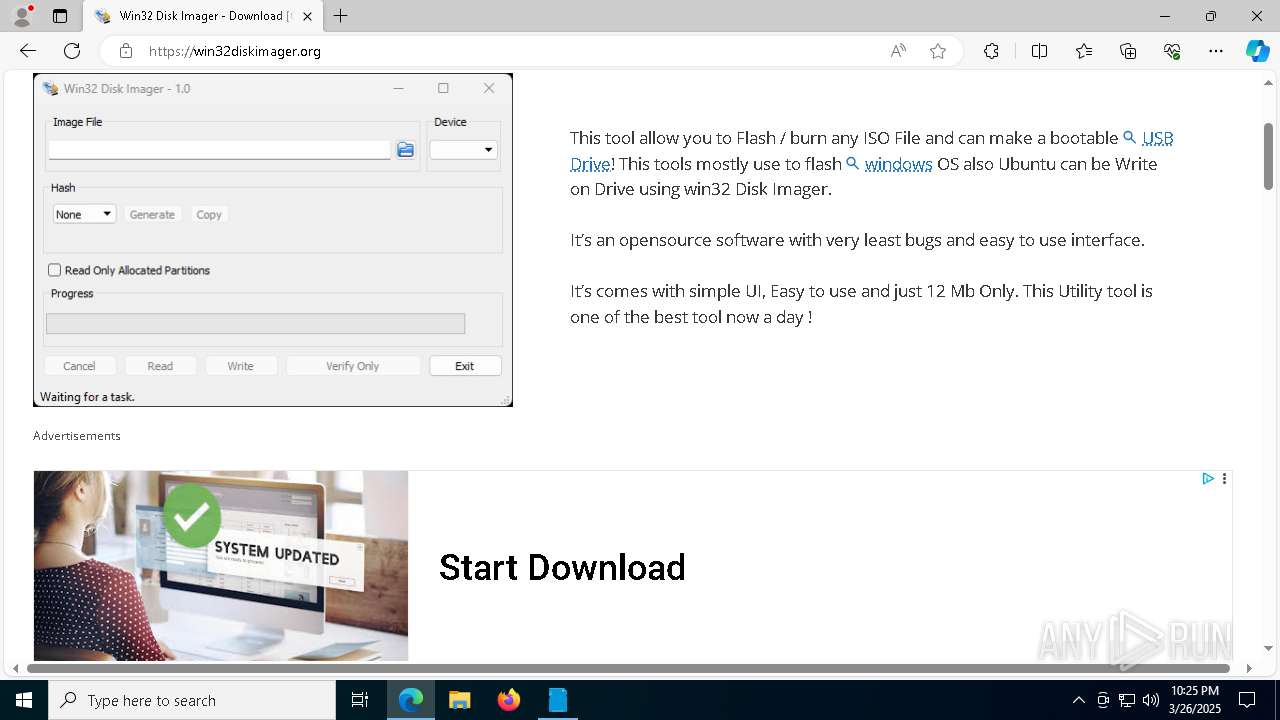1280x720 pixels.
Task: Click the Start Download ad headline
Action: (562, 567)
